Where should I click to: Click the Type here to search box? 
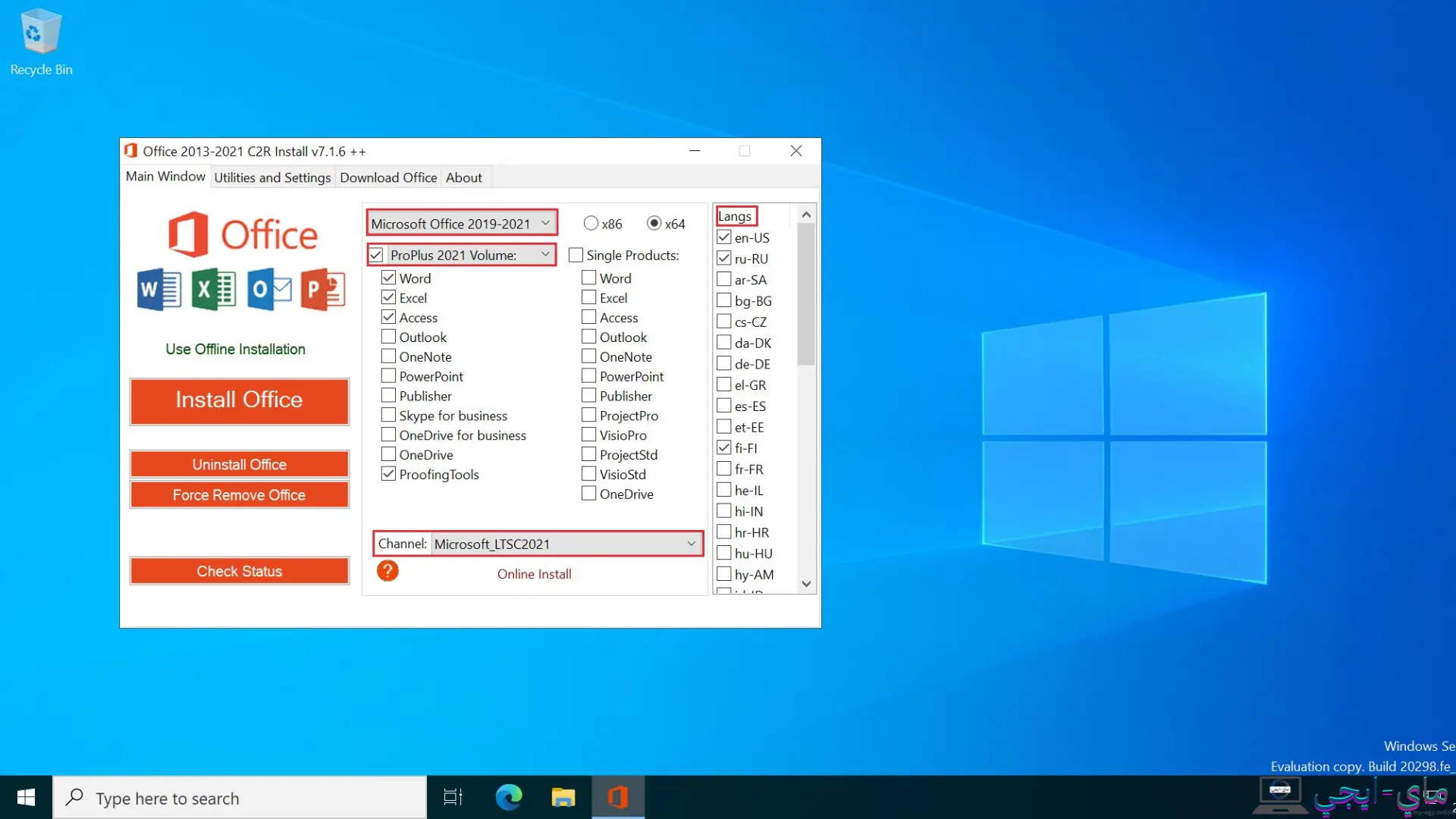click(x=240, y=798)
